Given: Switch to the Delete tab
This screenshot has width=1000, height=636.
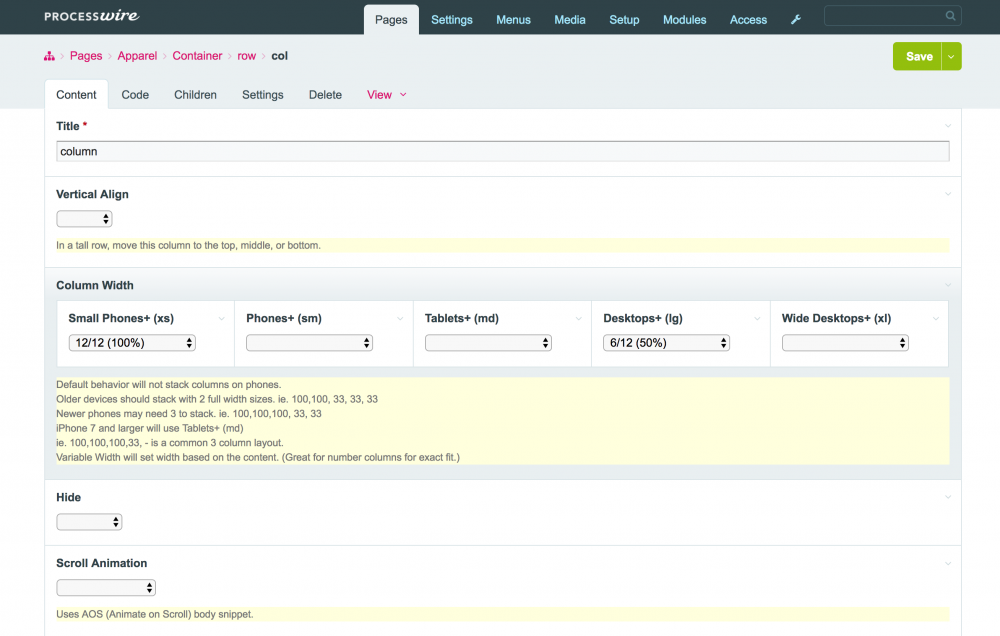Looking at the screenshot, I should click(325, 95).
